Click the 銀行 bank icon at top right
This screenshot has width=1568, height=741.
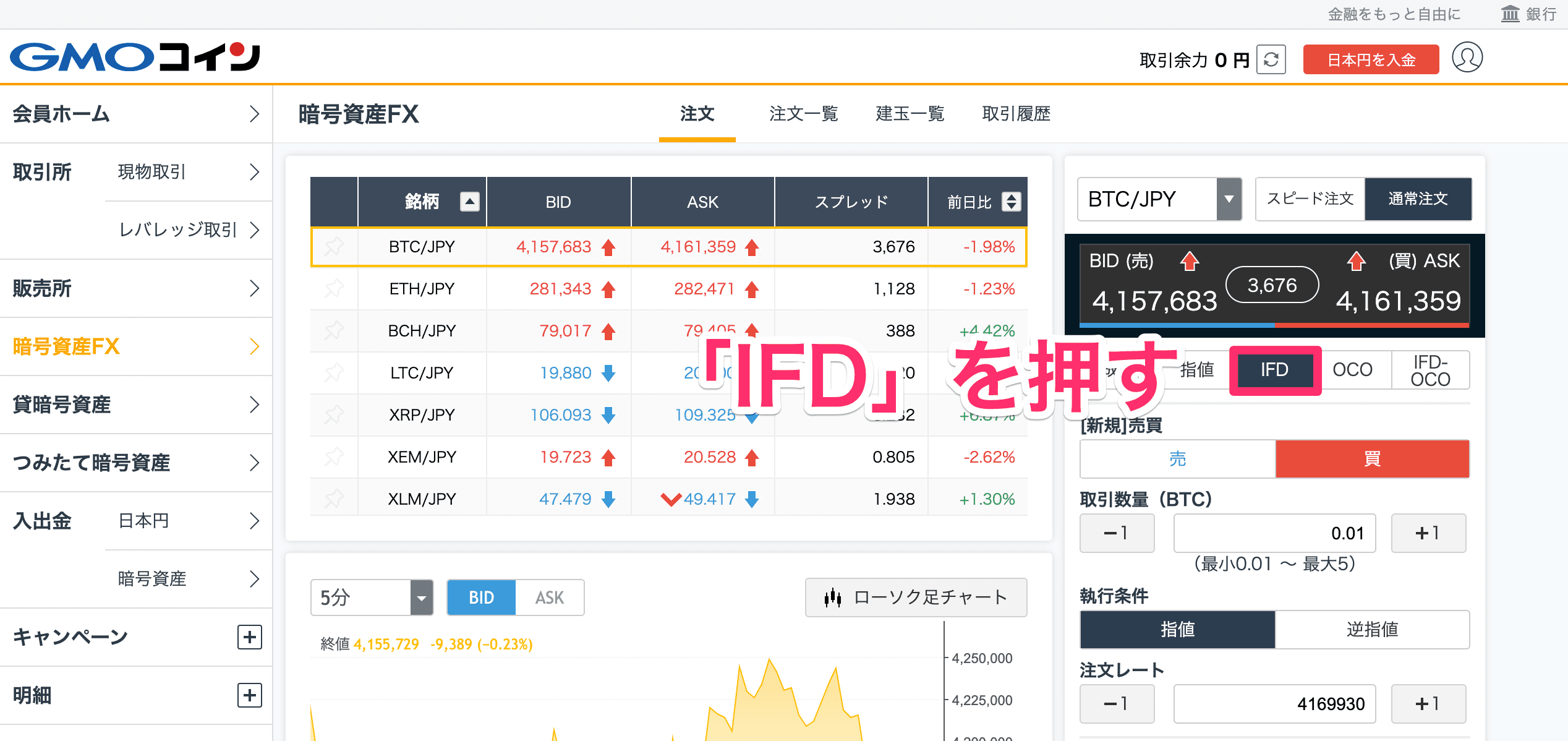(x=1510, y=14)
